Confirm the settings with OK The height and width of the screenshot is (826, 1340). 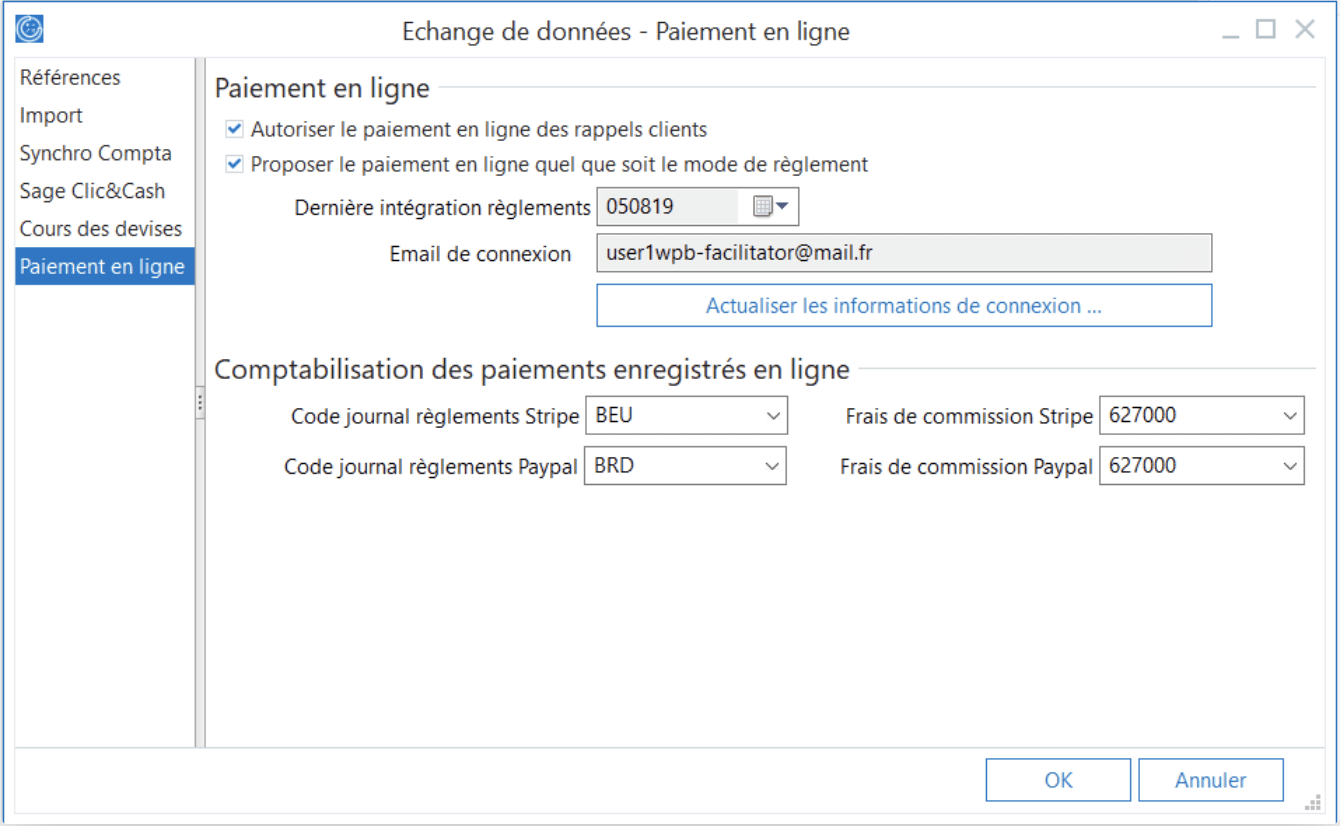1057,779
